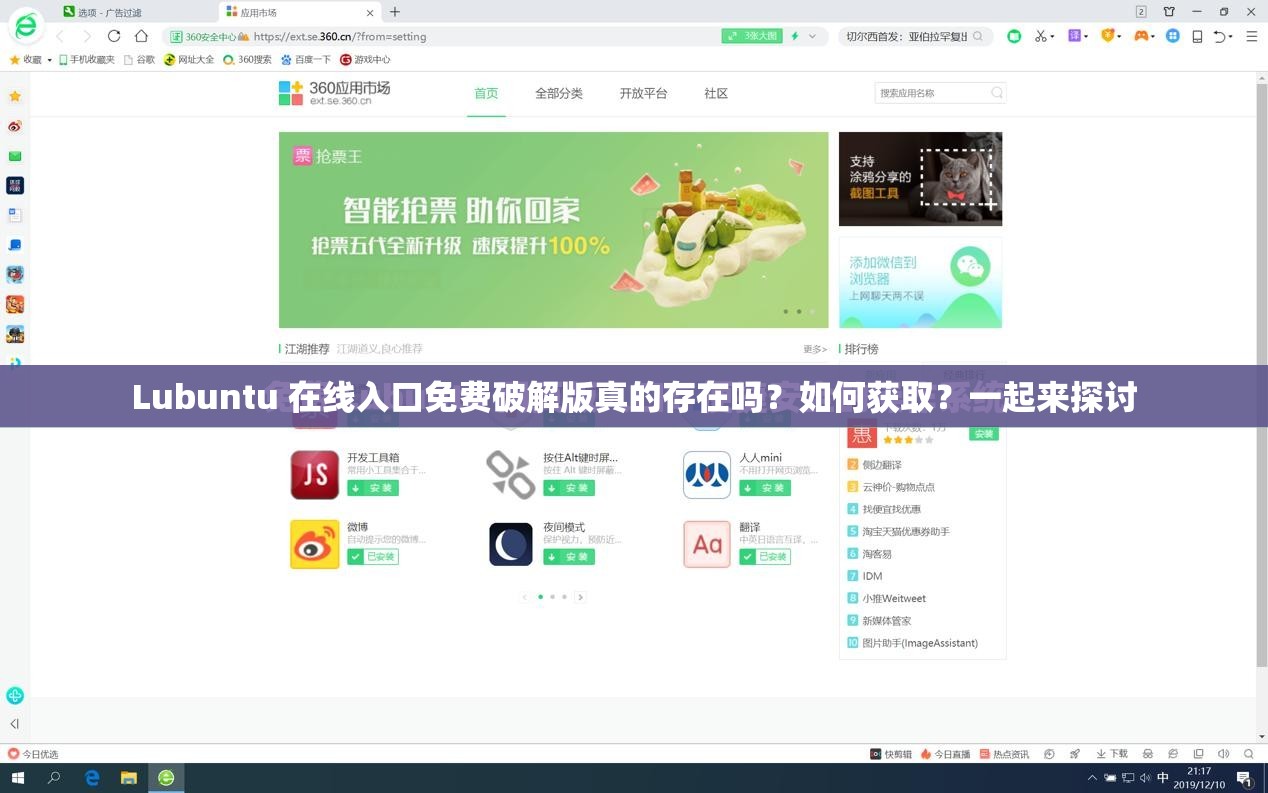Install the 人人mini extension
The width and height of the screenshot is (1268, 793).
pyautogui.click(x=767, y=488)
